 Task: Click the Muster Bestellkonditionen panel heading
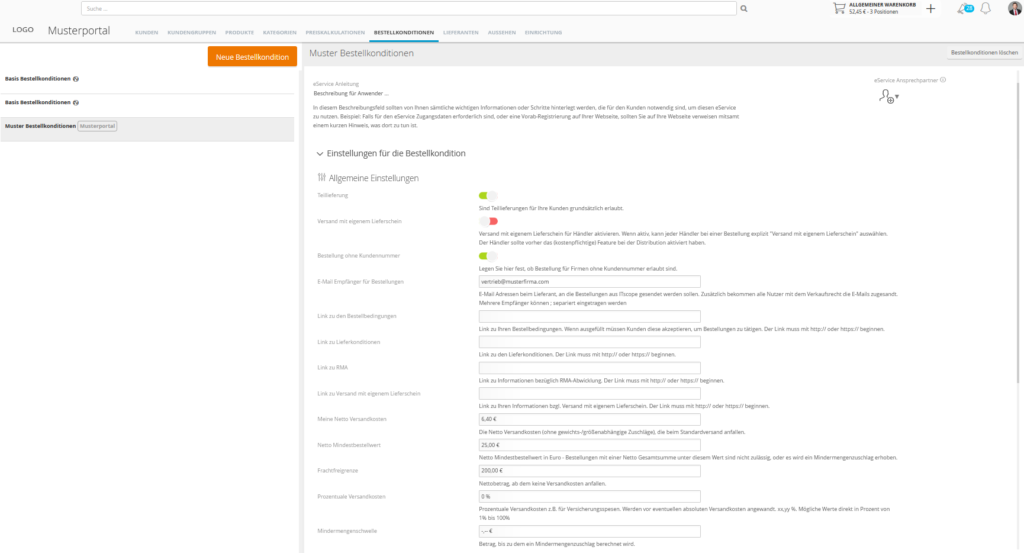point(361,54)
